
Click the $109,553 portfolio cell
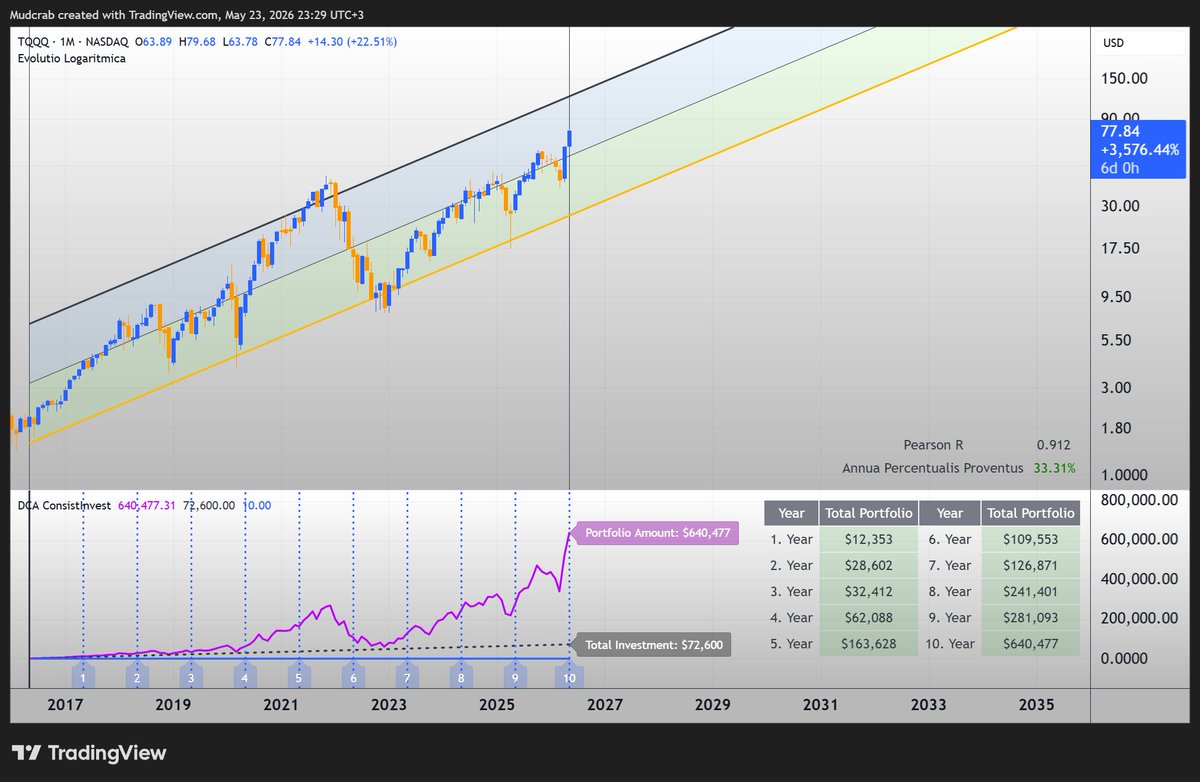[x=1031, y=539]
